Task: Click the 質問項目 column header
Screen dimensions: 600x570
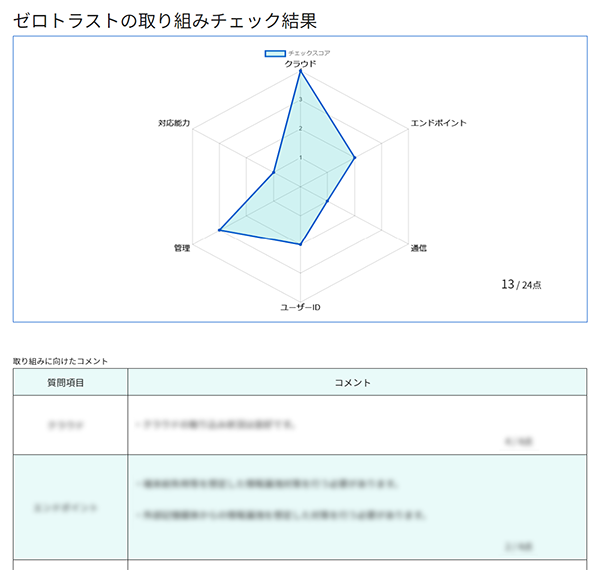Action: (65, 383)
